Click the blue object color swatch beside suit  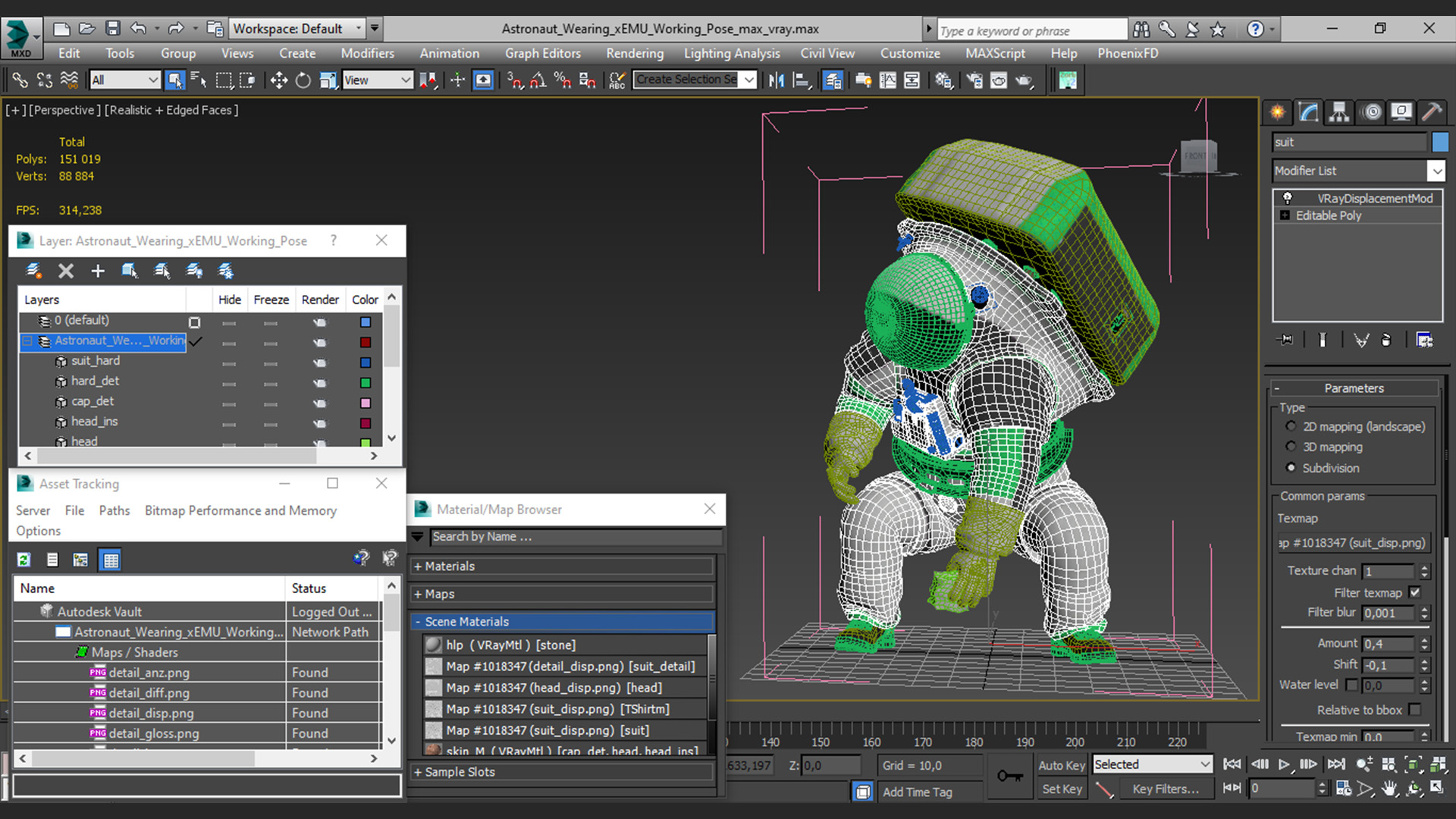pyautogui.click(x=1440, y=142)
